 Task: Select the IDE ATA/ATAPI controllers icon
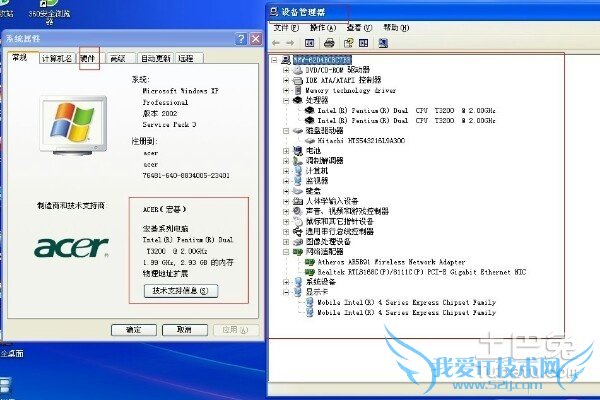(298, 80)
